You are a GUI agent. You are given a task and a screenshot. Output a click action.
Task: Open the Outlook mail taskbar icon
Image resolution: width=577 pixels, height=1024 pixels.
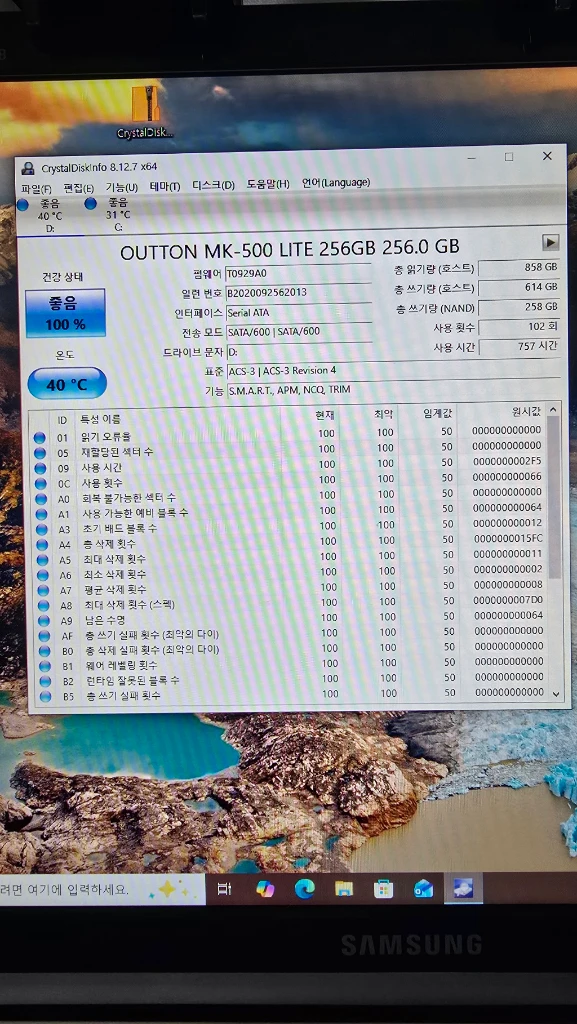pos(423,889)
